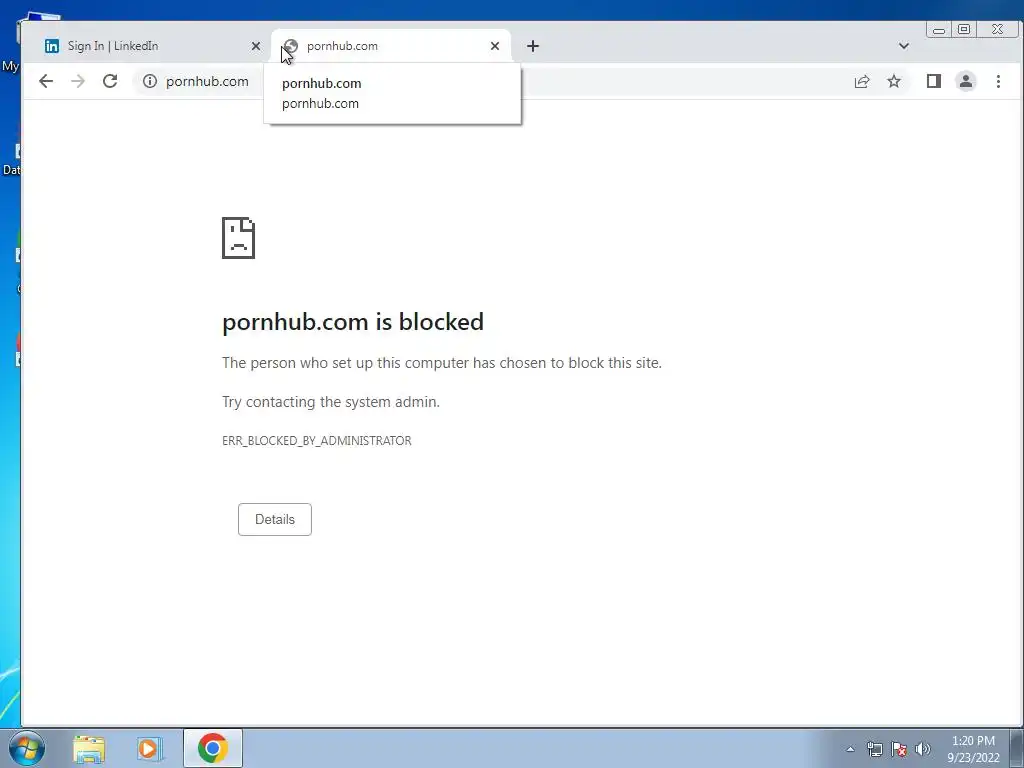Viewport: 1024px width, 768px height.
Task: Open the network status tray icon
Action: 874,749
